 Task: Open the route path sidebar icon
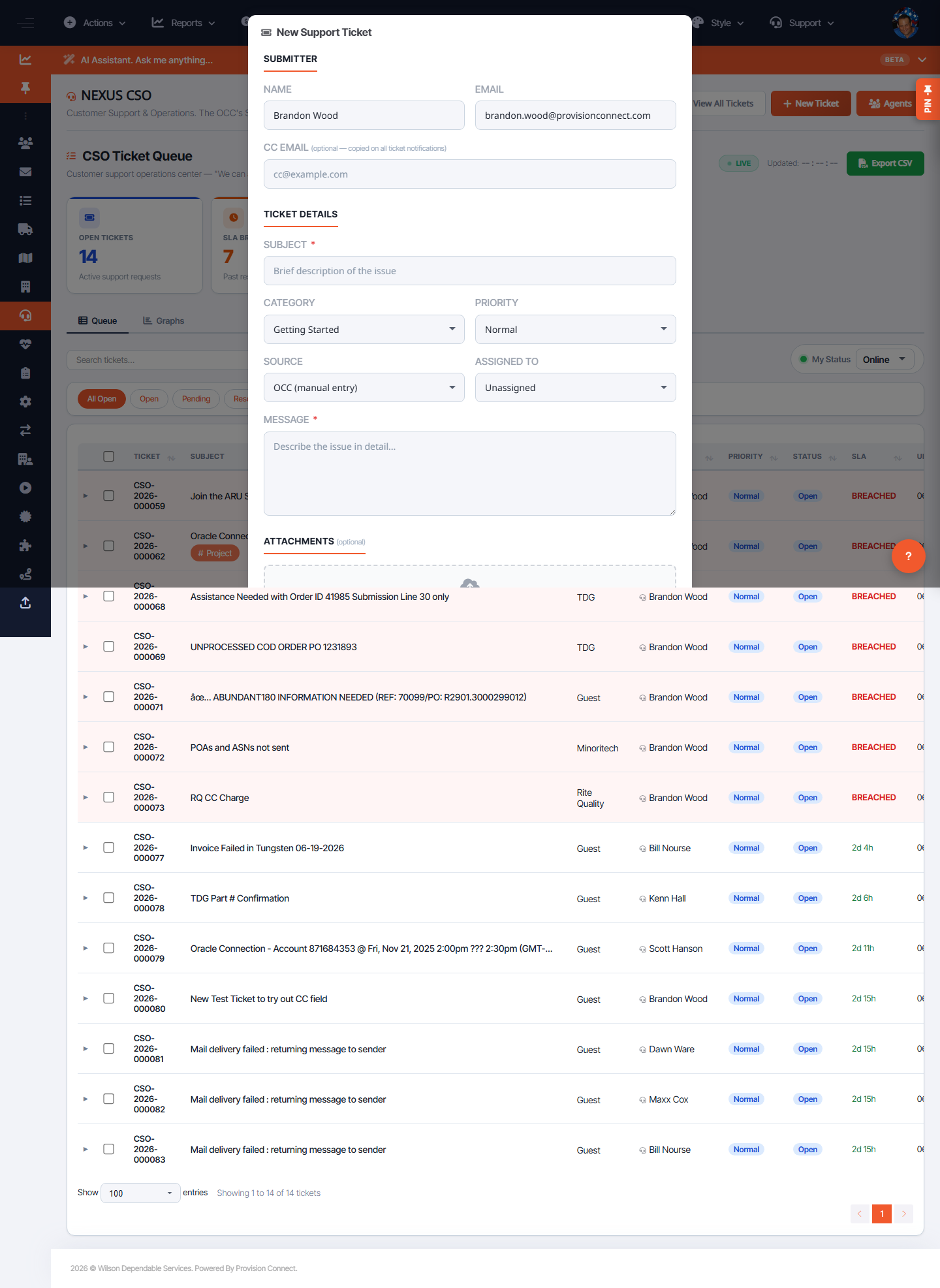[25, 574]
